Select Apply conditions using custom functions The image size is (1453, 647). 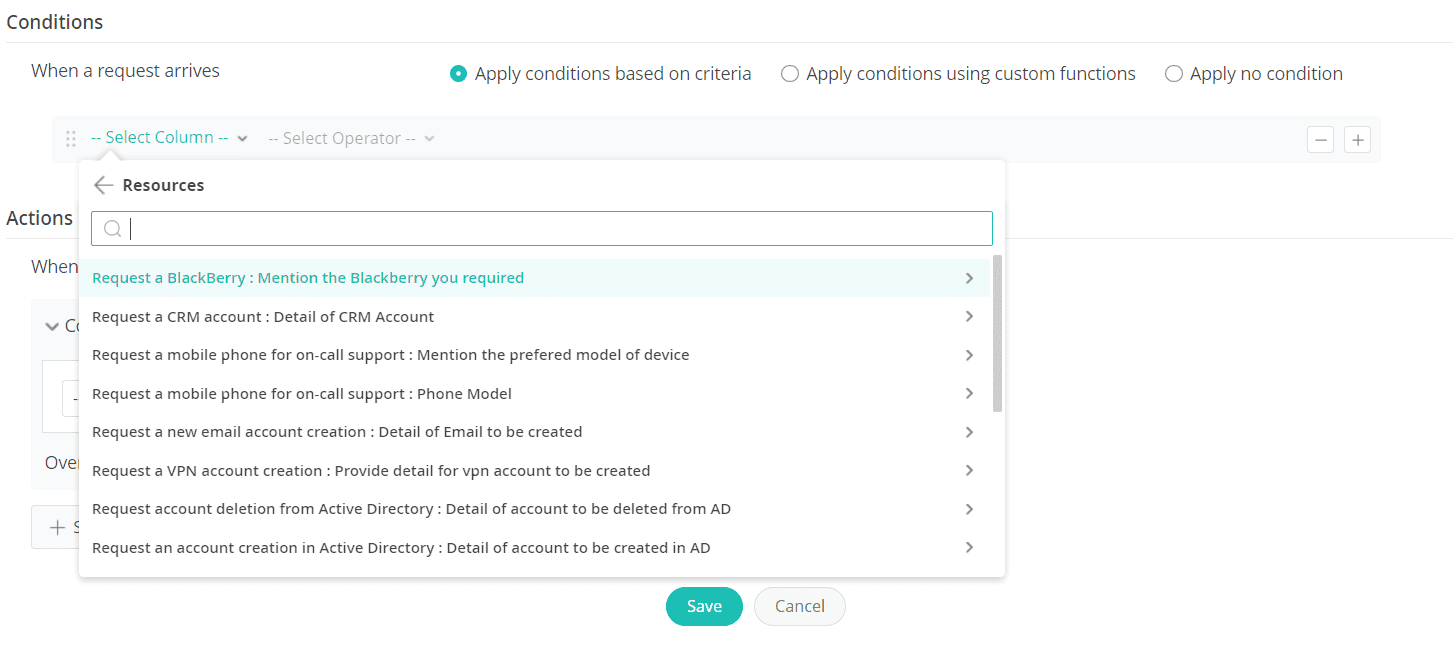pos(790,74)
